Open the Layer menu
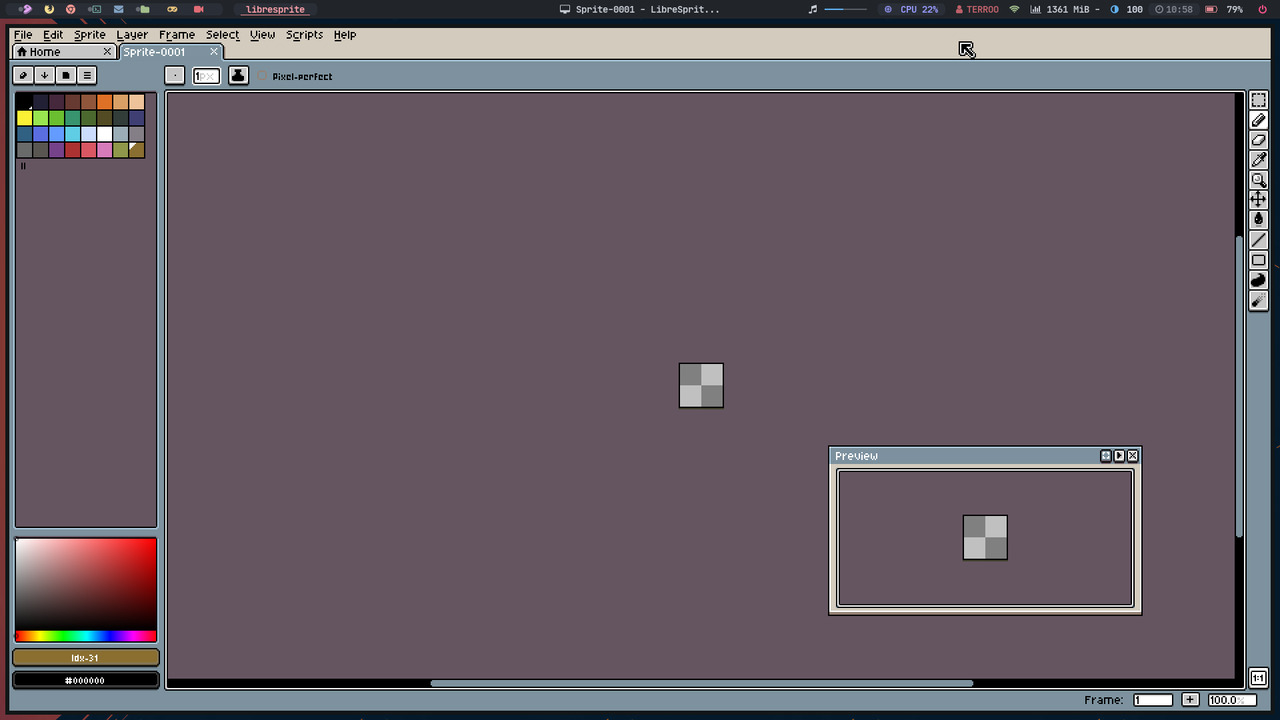The height and width of the screenshot is (720, 1280). click(132, 35)
